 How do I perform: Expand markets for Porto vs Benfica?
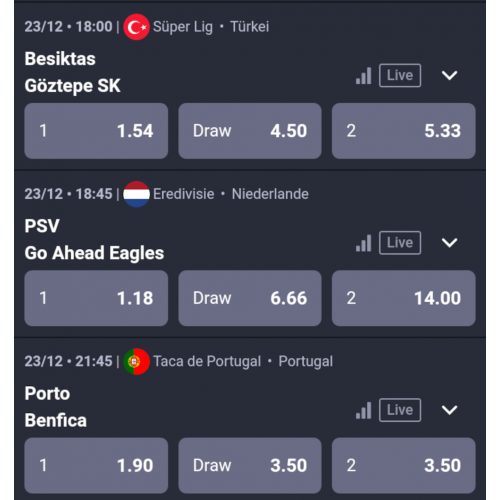(x=449, y=410)
